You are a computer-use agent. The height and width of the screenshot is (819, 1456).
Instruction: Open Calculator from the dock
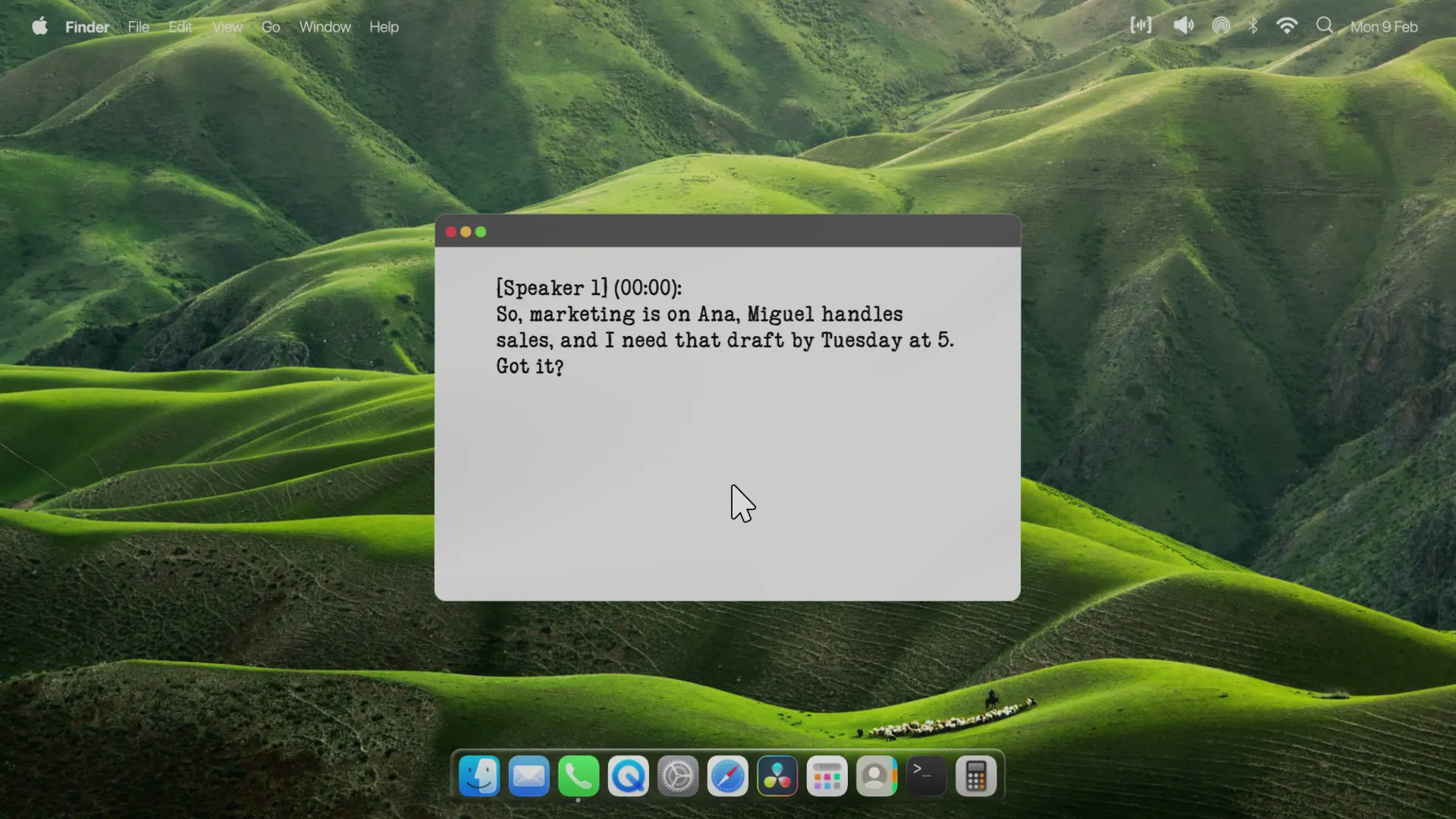976,776
